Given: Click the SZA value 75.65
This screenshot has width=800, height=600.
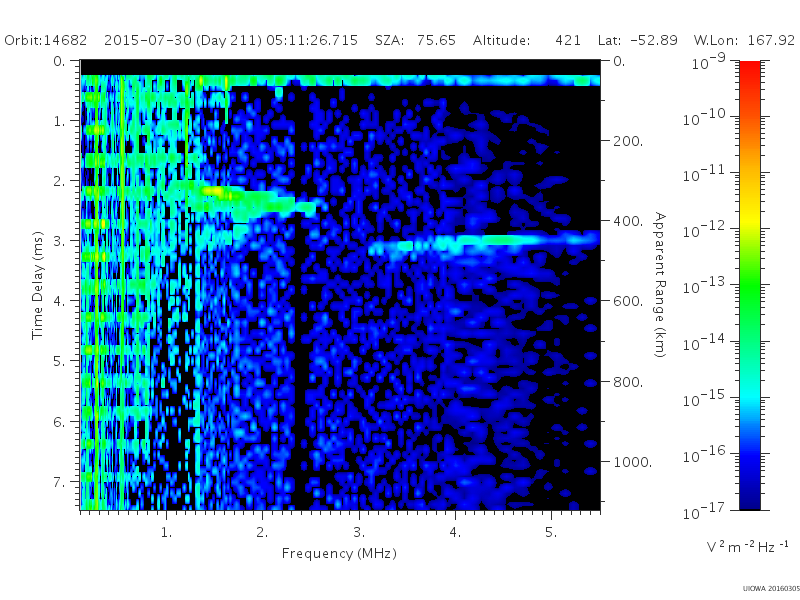Looking at the screenshot, I should point(436,40).
